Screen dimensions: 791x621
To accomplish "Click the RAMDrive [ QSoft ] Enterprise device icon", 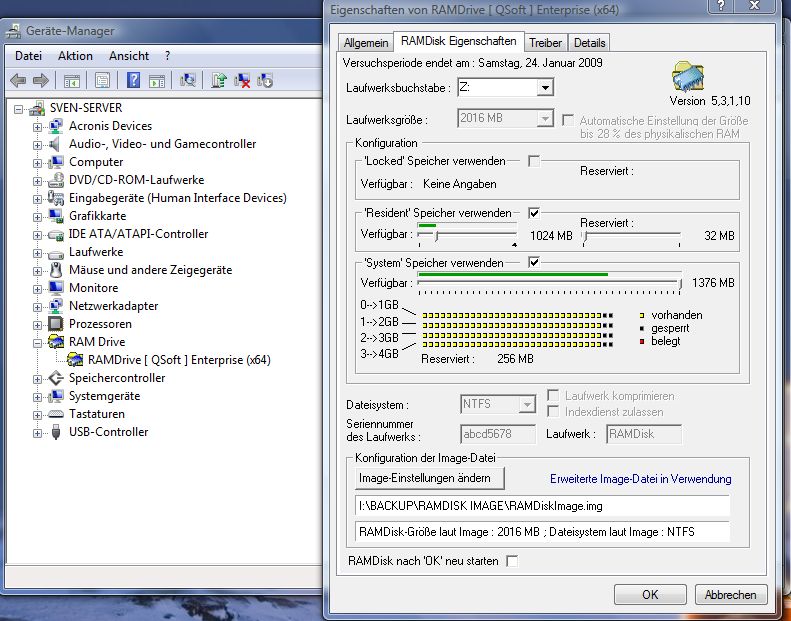I will (75, 360).
